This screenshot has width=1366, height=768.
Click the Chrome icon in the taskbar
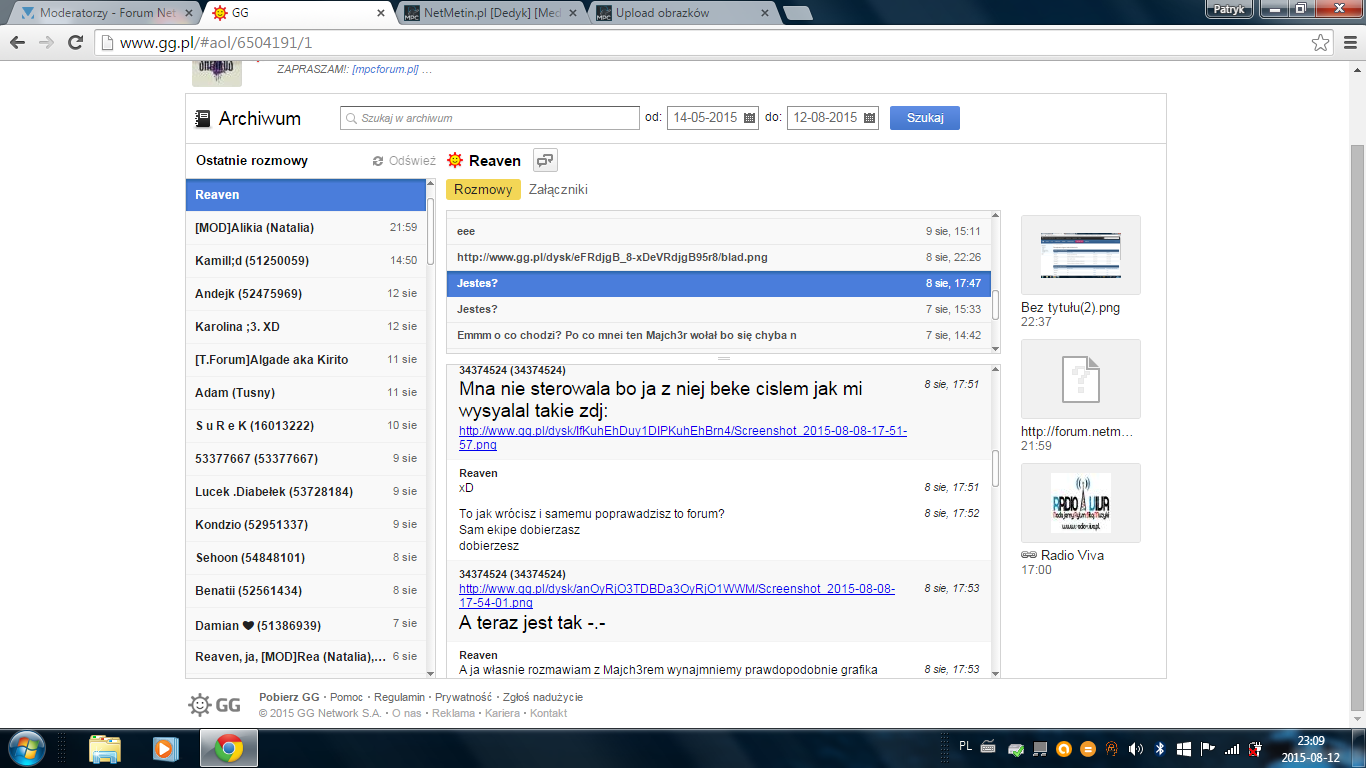229,748
